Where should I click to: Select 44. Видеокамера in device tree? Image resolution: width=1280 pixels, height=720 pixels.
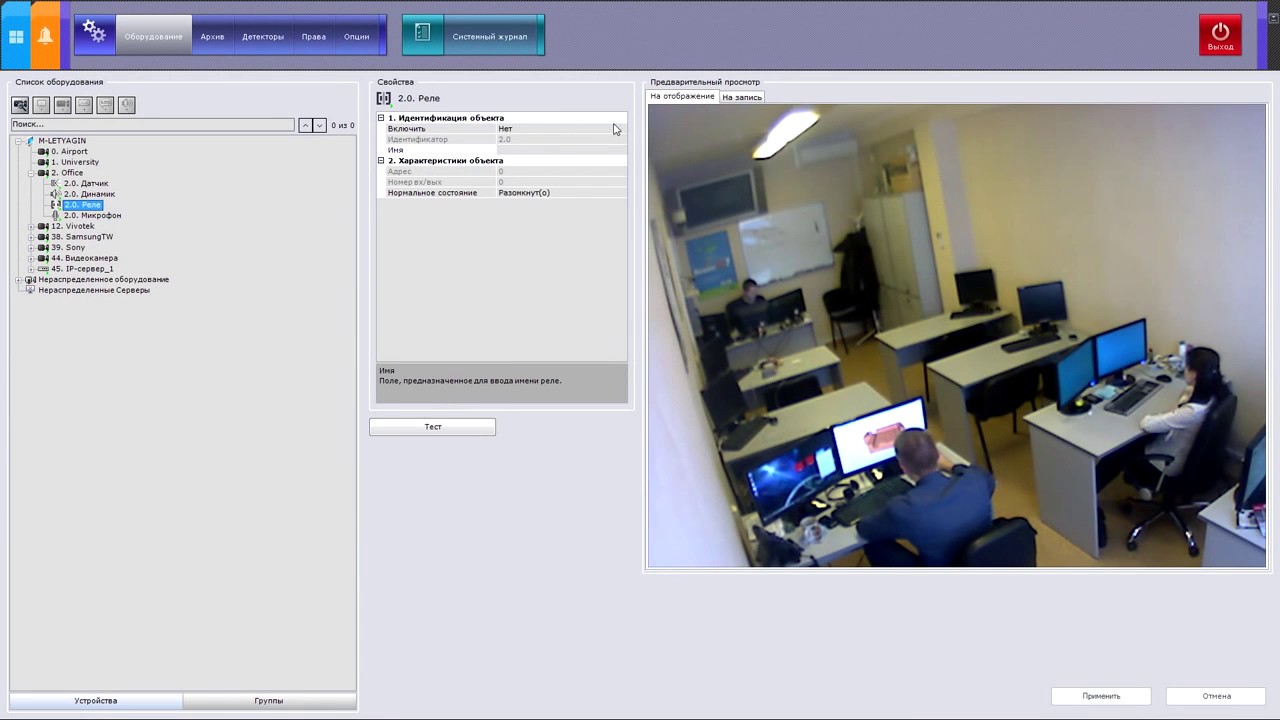pyautogui.click(x=84, y=259)
